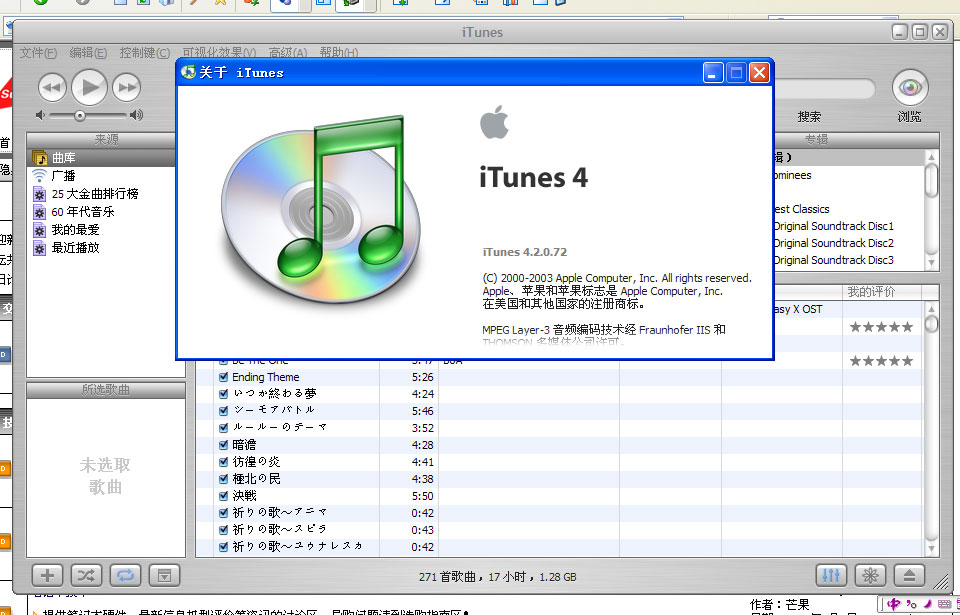
Task: Click the eject disc button
Action: pos(909,575)
